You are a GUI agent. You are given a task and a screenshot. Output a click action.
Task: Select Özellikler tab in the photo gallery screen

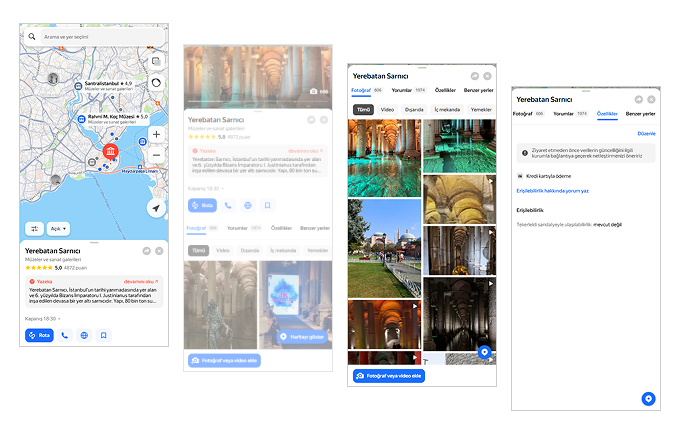click(x=445, y=90)
